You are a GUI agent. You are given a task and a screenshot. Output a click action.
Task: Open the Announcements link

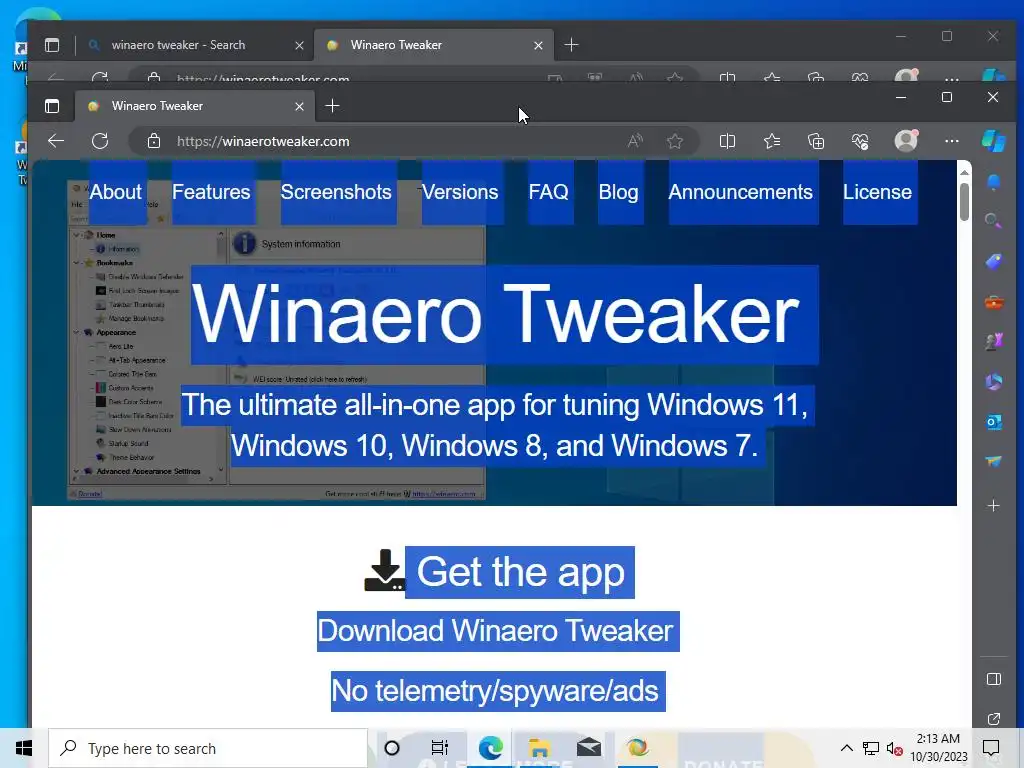[x=740, y=192]
